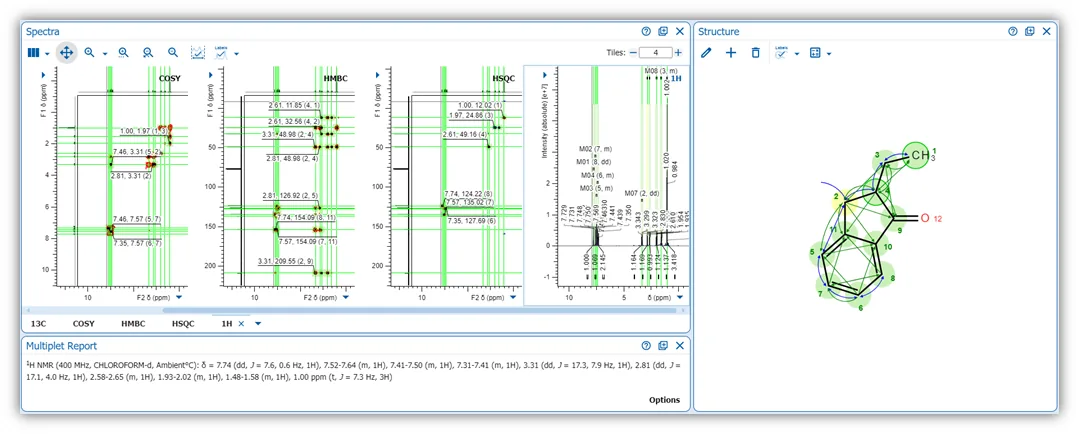
Task: Expand Structure Labels dropdown arrow
Action: point(797,54)
